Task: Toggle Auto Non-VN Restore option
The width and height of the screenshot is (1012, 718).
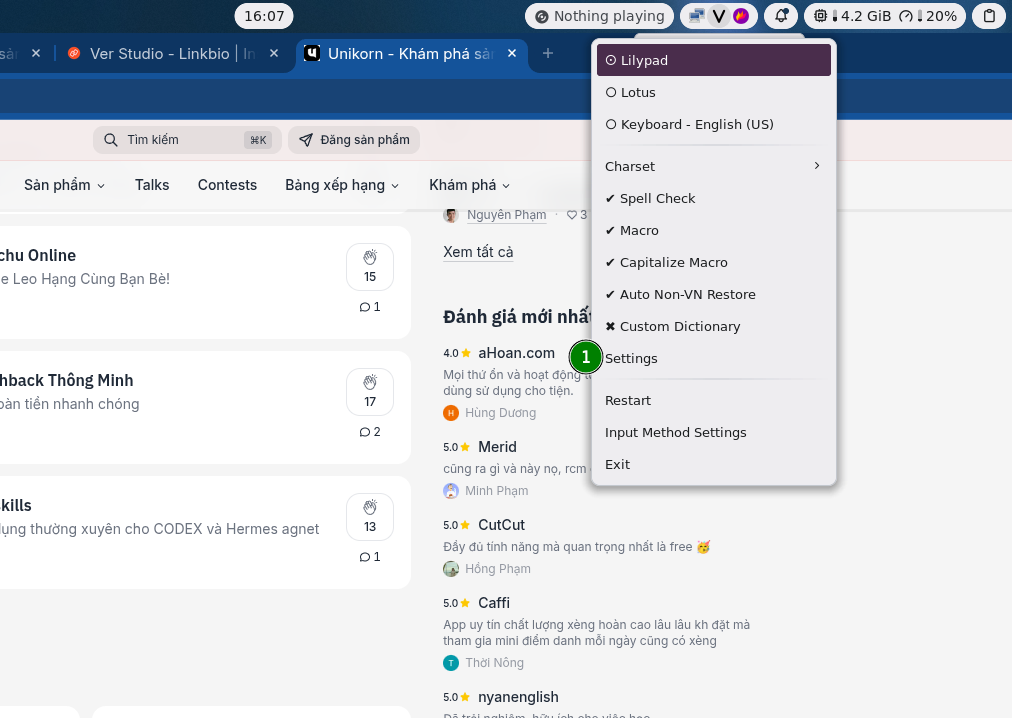Action: [x=714, y=294]
